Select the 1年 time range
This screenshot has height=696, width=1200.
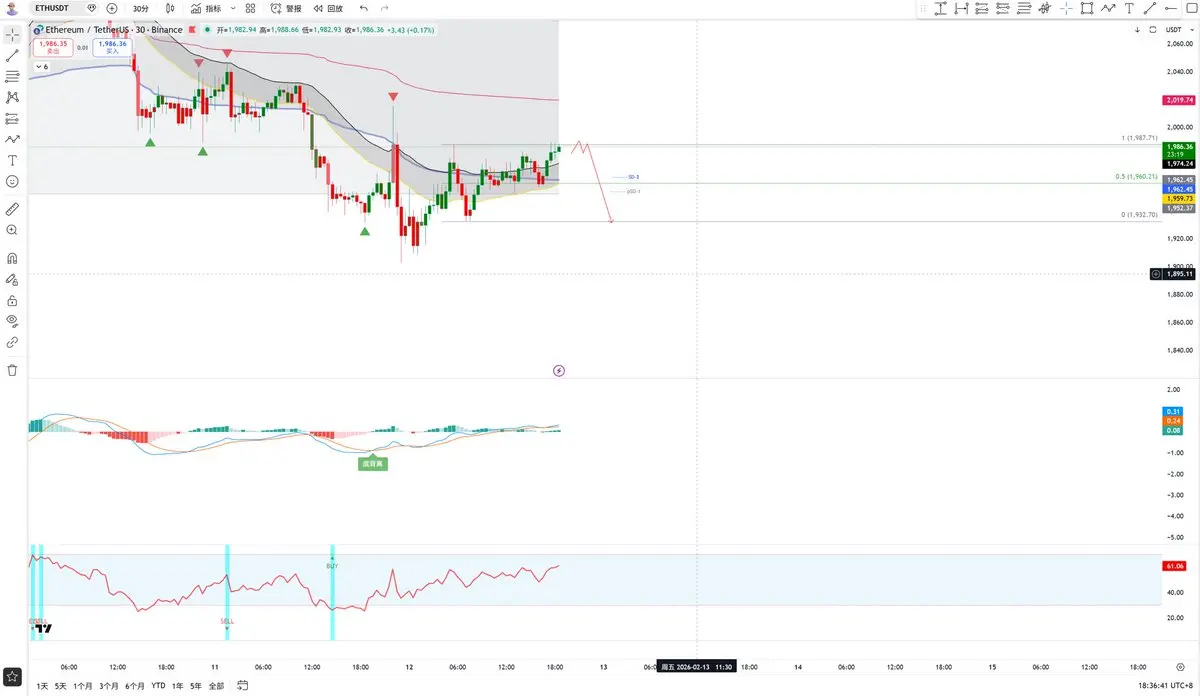178,686
